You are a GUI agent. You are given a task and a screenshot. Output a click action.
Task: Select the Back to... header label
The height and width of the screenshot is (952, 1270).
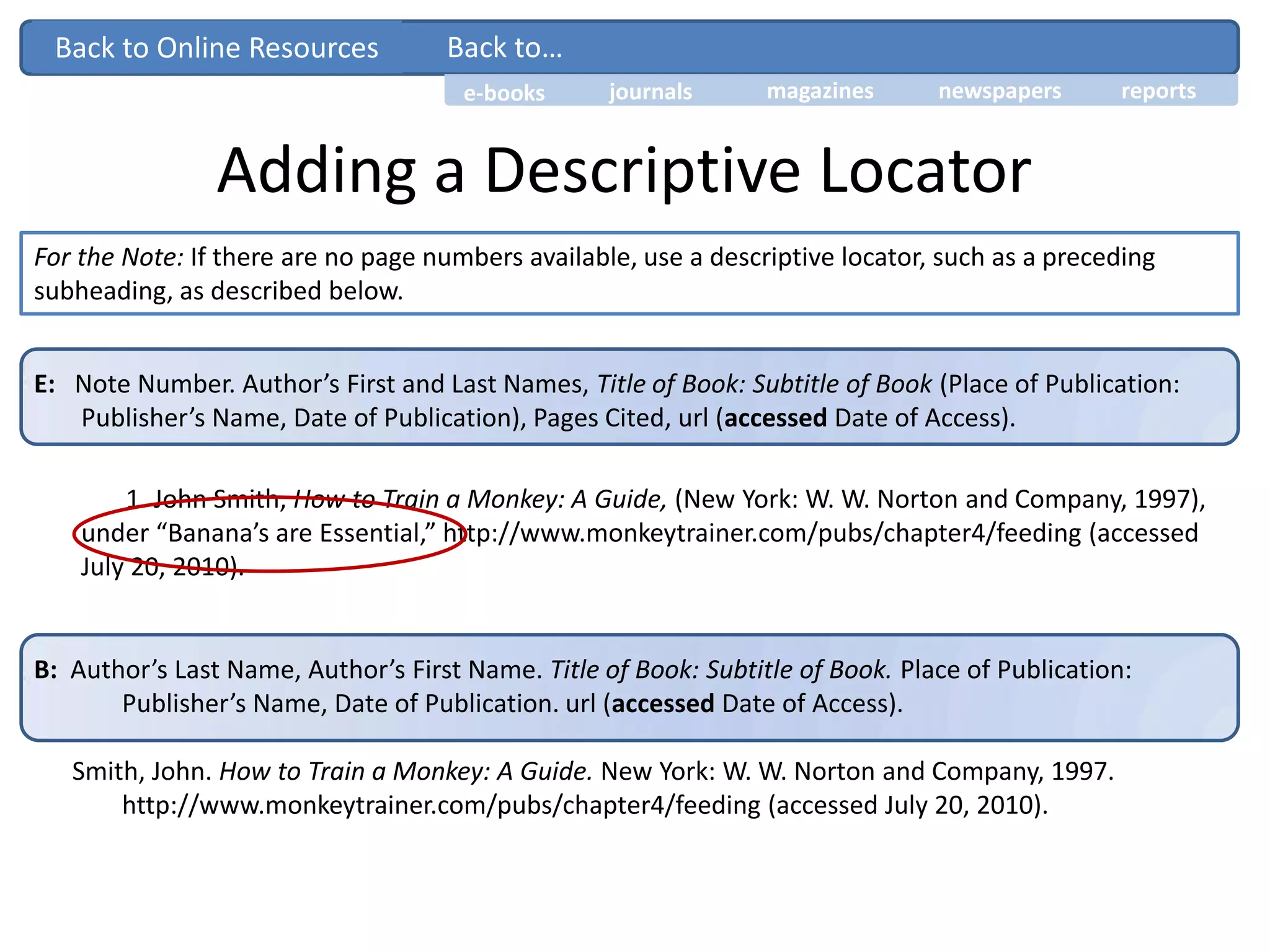tap(505, 48)
